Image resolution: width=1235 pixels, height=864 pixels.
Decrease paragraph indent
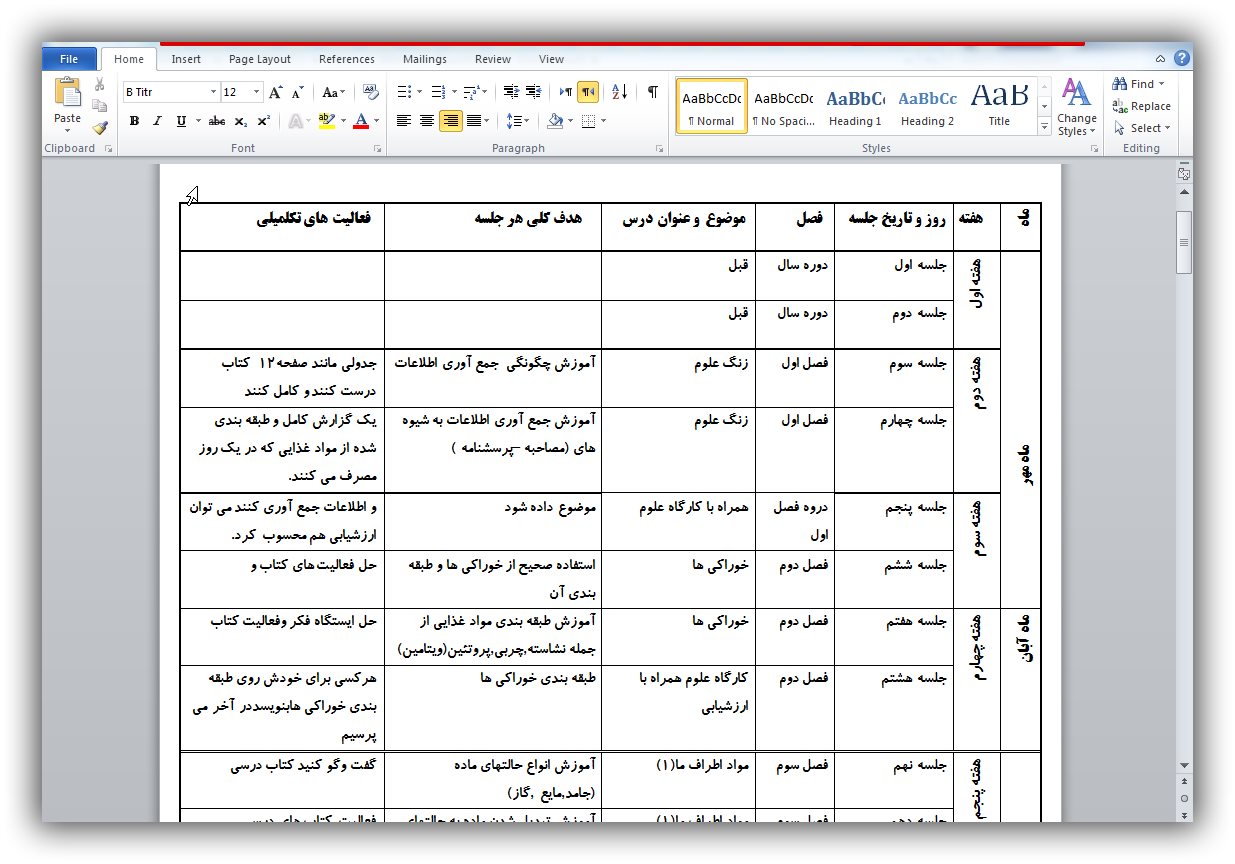click(x=511, y=92)
